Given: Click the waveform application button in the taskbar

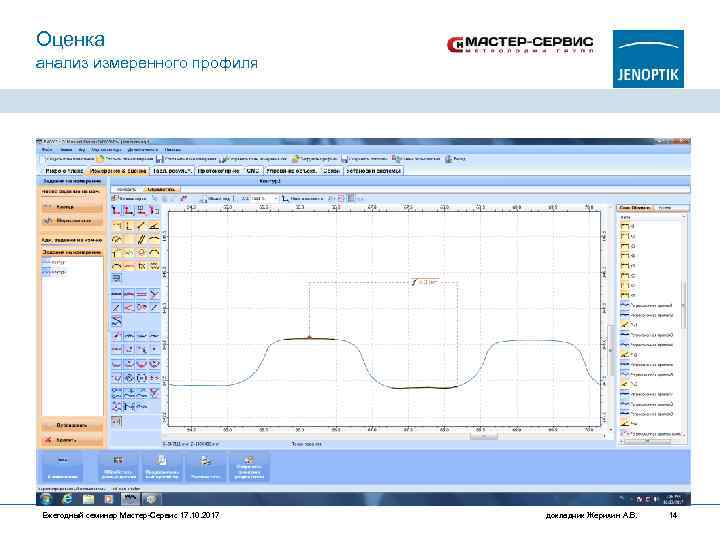Looking at the screenshot, I should pyautogui.click(x=130, y=499).
